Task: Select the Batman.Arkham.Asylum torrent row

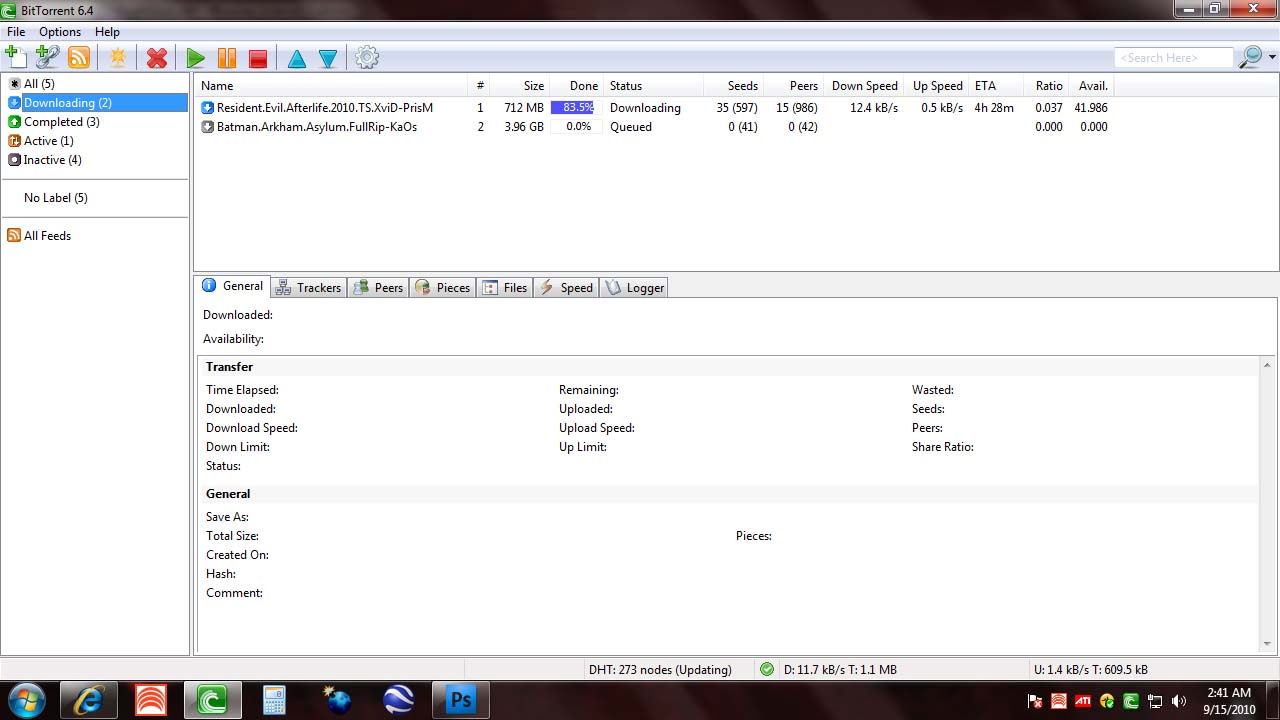Action: click(316, 127)
